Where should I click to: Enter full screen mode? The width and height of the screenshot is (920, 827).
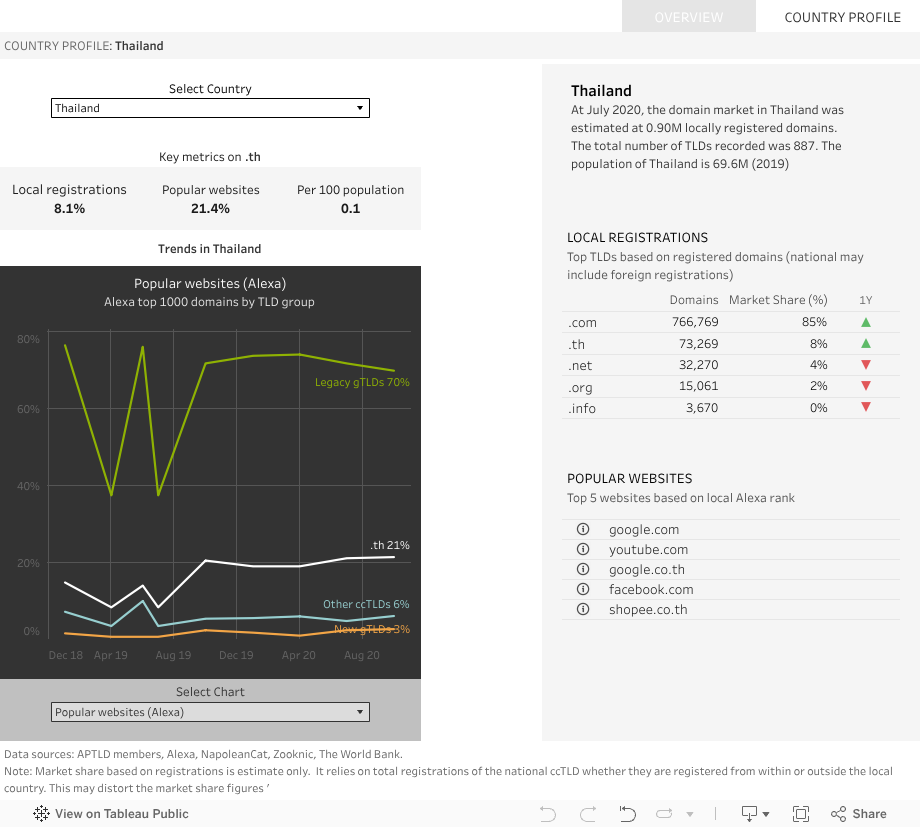[800, 814]
